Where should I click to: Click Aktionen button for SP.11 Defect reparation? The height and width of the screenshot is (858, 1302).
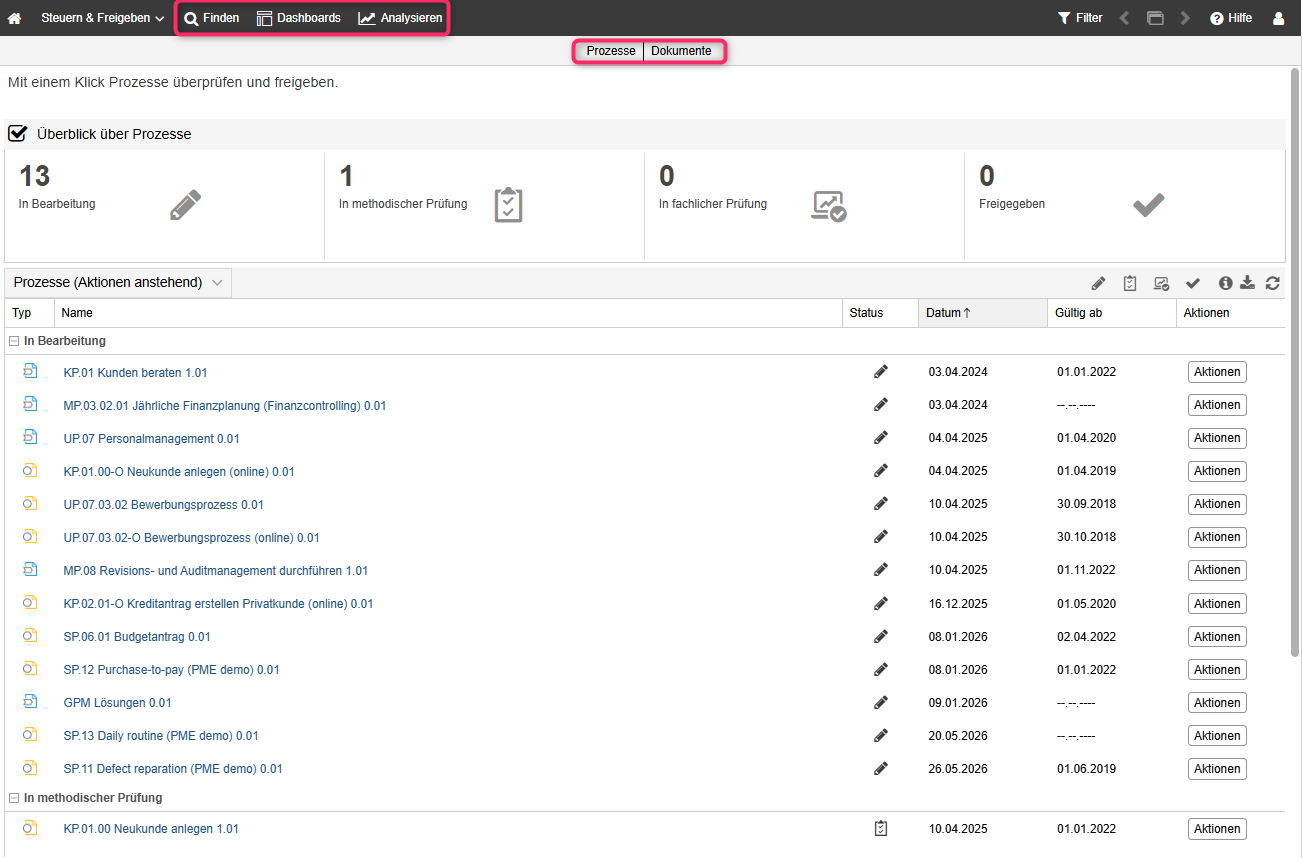pos(1217,769)
